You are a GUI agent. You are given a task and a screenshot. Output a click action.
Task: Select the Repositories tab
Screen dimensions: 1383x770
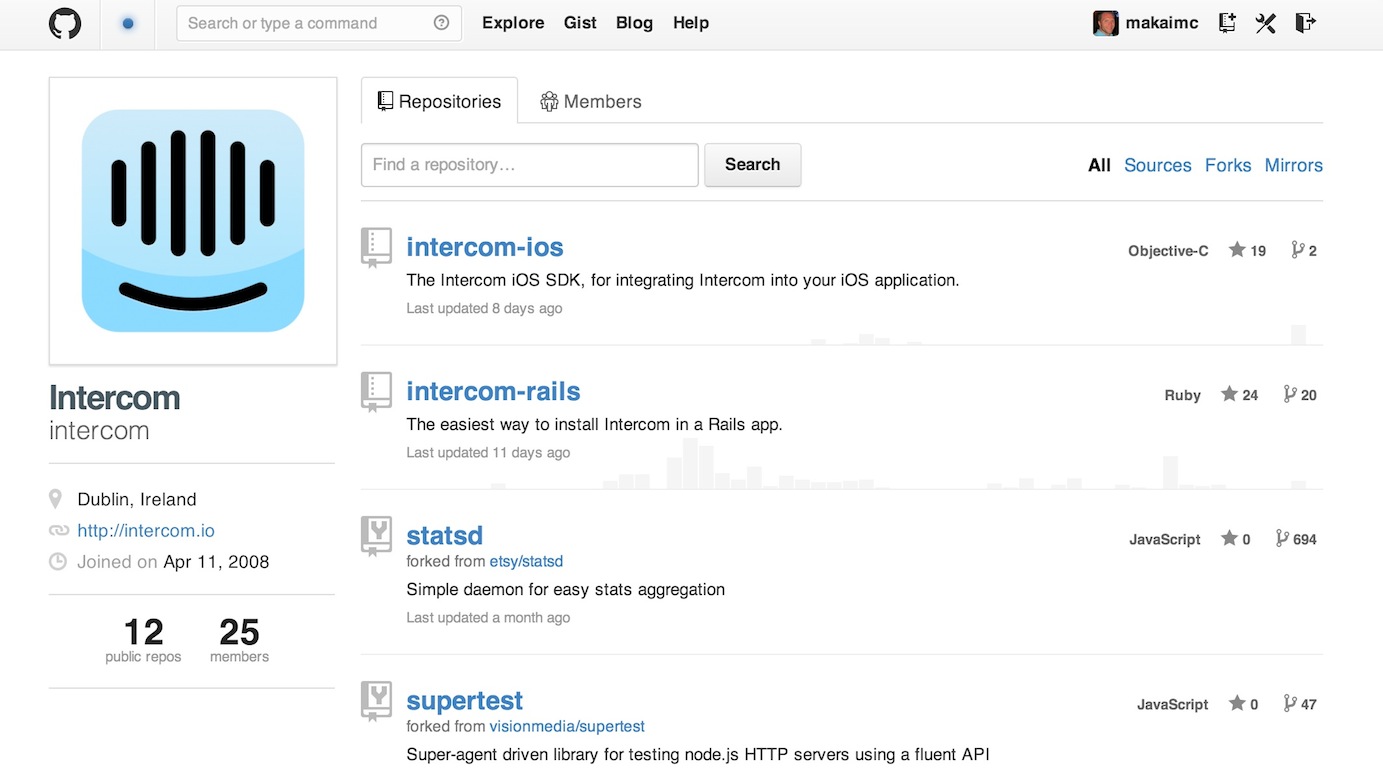439,101
